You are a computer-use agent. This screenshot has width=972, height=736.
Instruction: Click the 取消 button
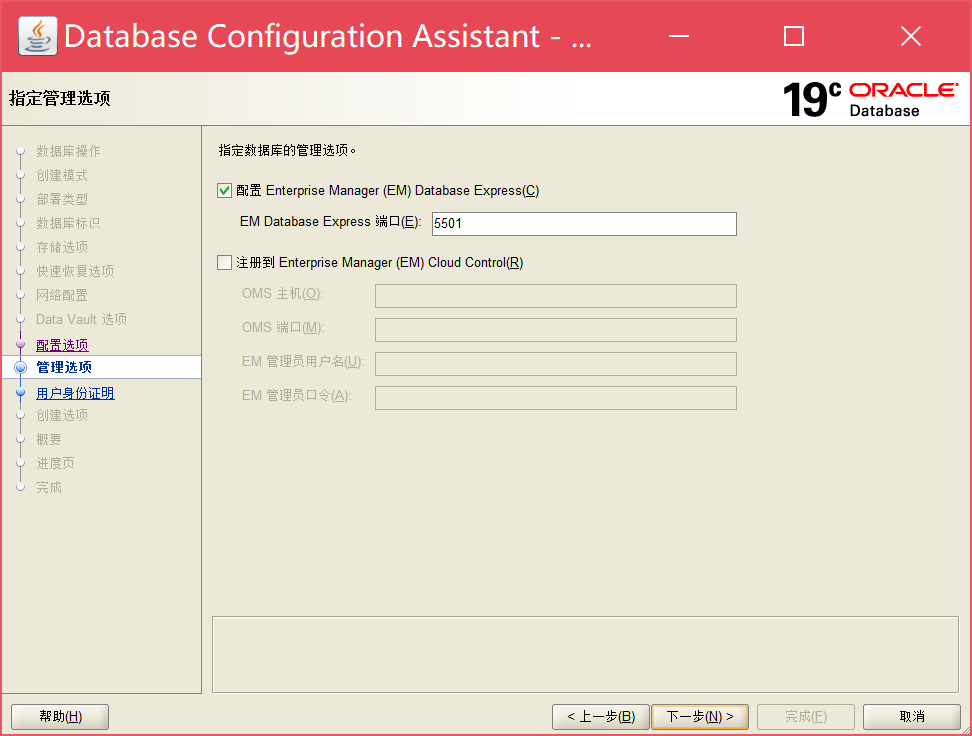(x=911, y=716)
